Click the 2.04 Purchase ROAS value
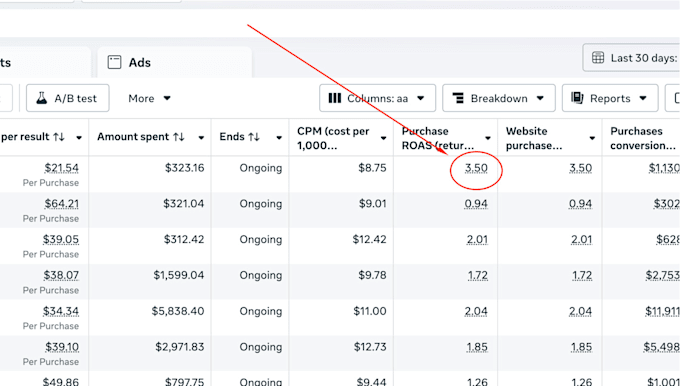 click(x=476, y=311)
